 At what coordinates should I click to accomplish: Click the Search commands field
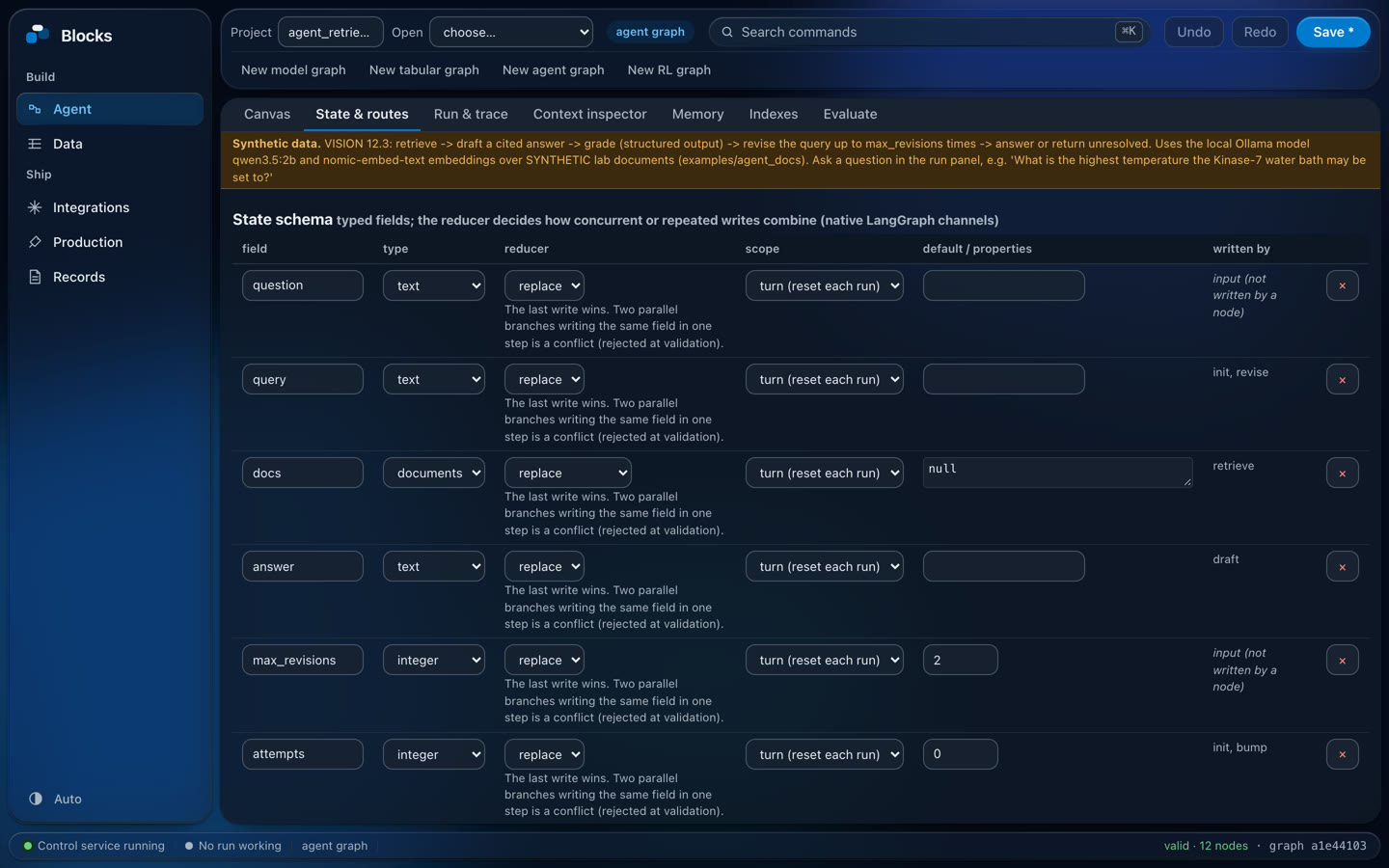click(x=929, y=32)
